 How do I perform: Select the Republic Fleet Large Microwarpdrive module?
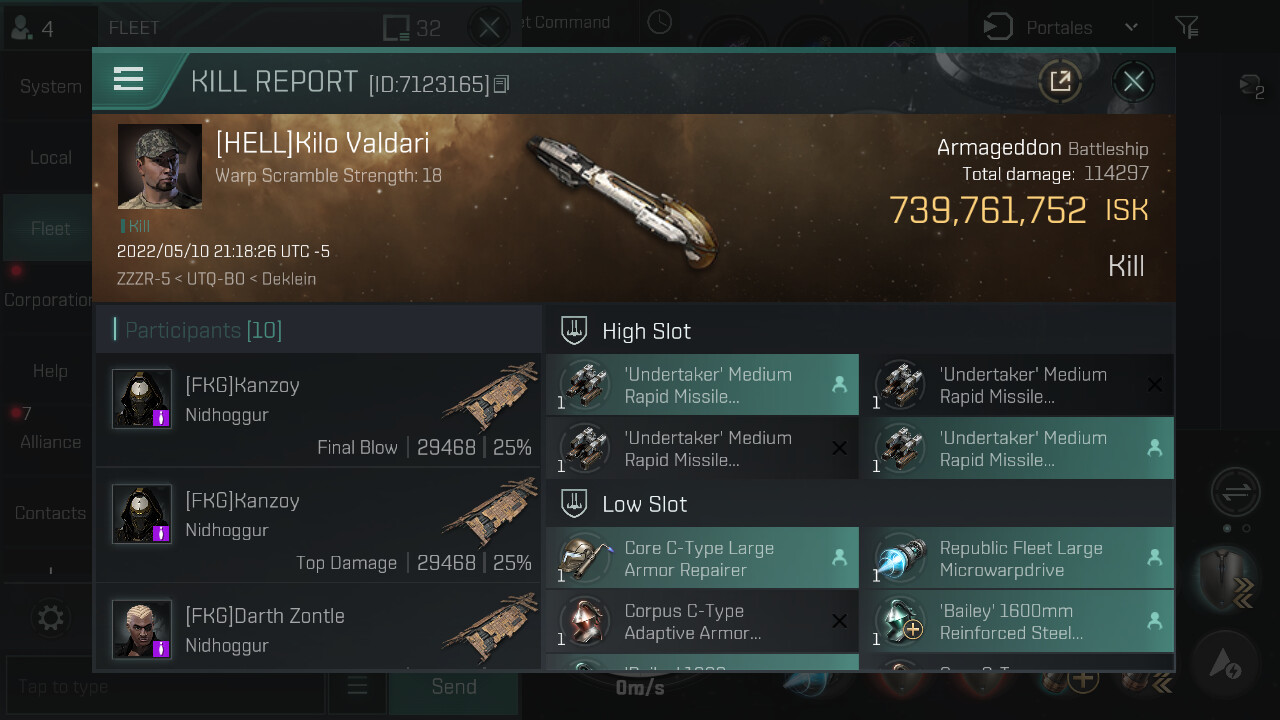(1017, 558)
